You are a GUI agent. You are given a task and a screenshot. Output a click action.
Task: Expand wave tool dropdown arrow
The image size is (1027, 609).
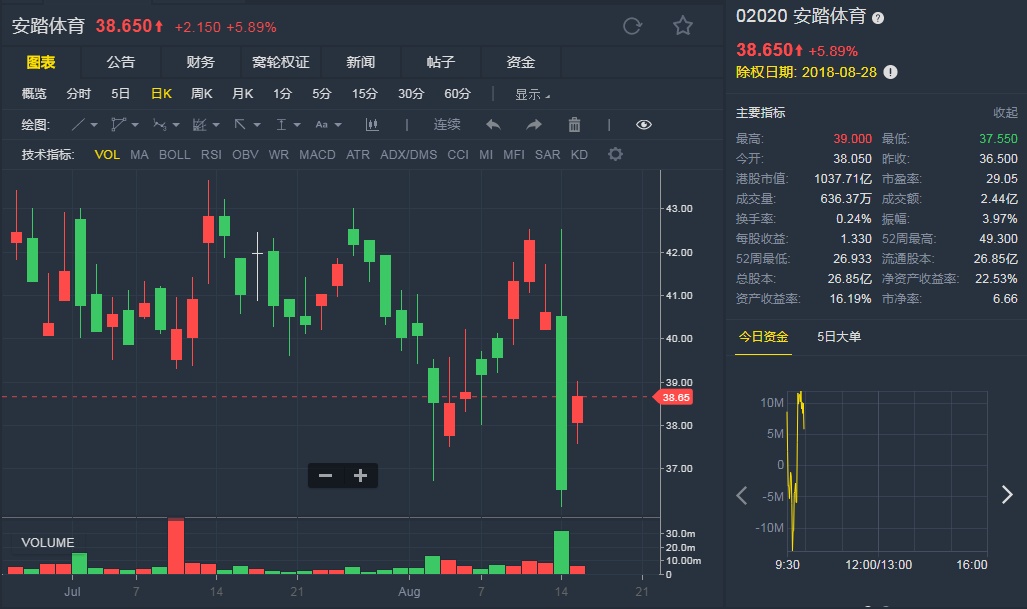176,125
